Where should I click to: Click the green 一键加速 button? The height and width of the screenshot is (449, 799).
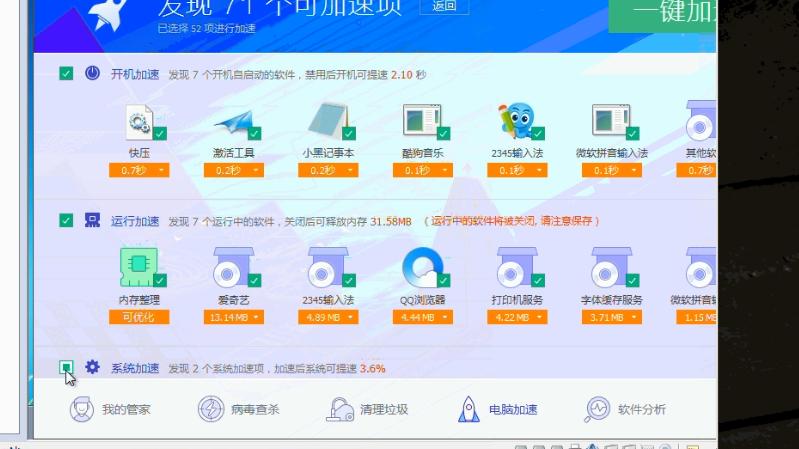[x=662, y=14]
